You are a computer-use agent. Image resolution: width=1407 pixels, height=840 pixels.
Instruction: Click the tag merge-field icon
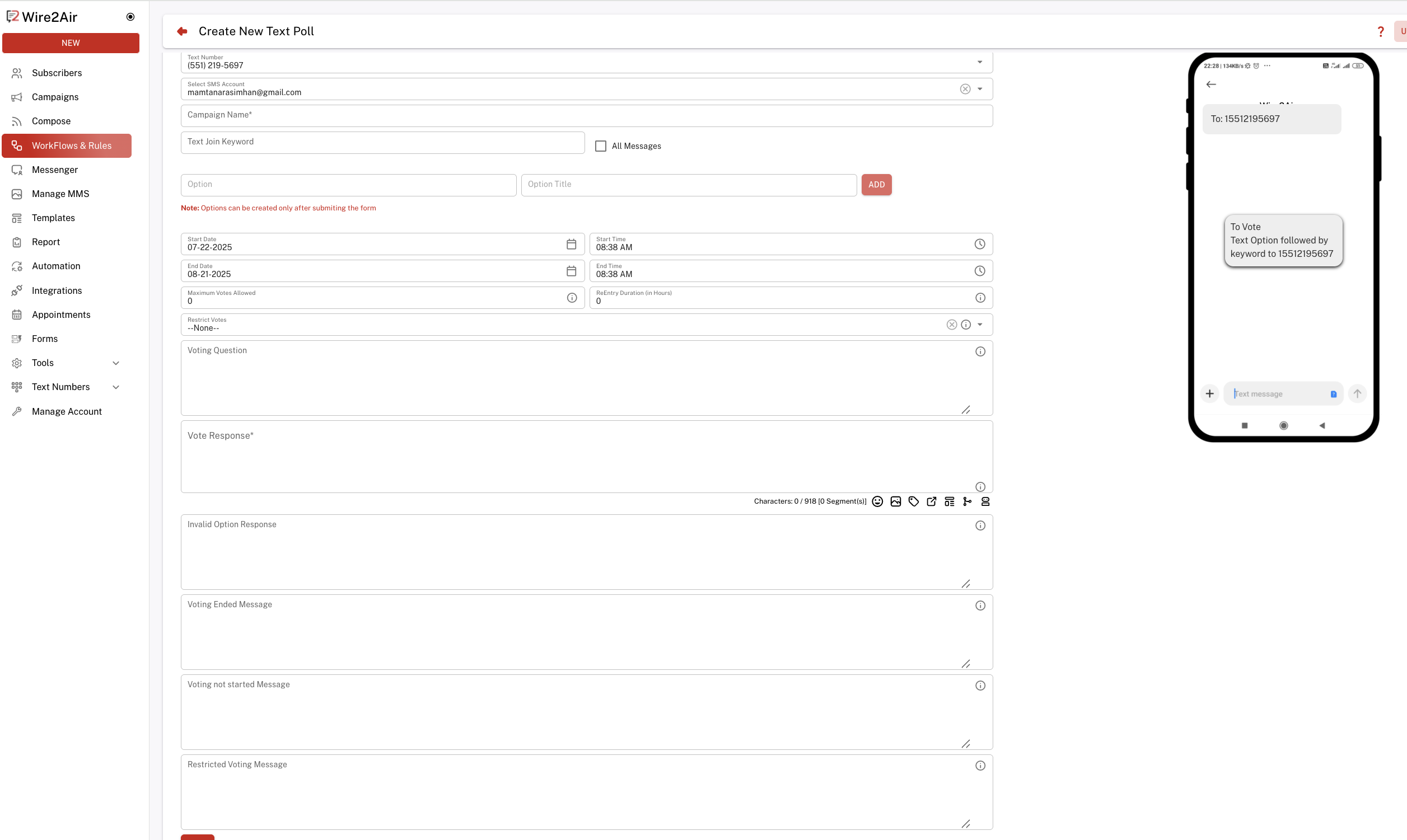pos(913,501)
